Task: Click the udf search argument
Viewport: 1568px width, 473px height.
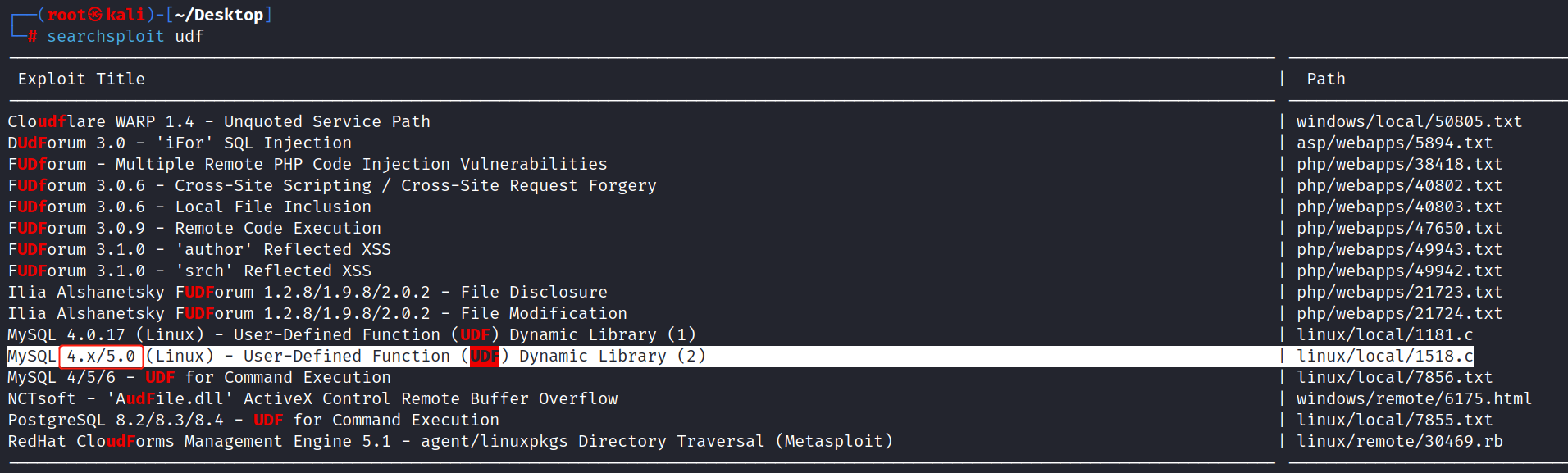Action: click(189, 36)
